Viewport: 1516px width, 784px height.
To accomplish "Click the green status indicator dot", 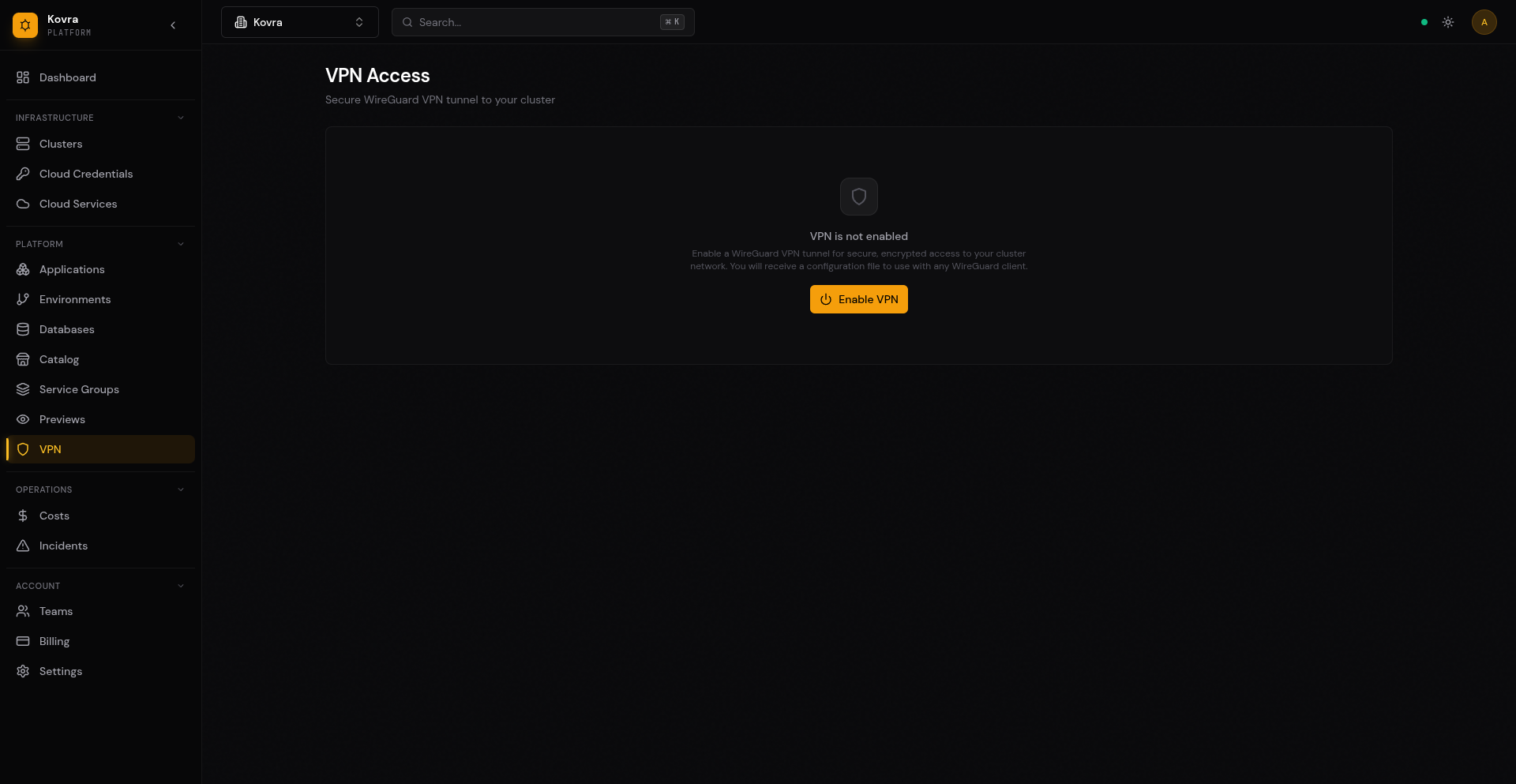I will point(1424,22).
